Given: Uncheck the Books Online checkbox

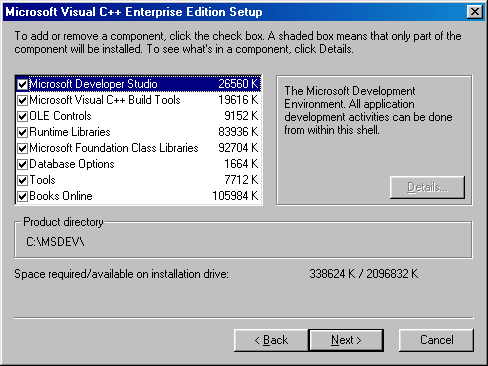Looking at the screenshot, I should 22,196.
